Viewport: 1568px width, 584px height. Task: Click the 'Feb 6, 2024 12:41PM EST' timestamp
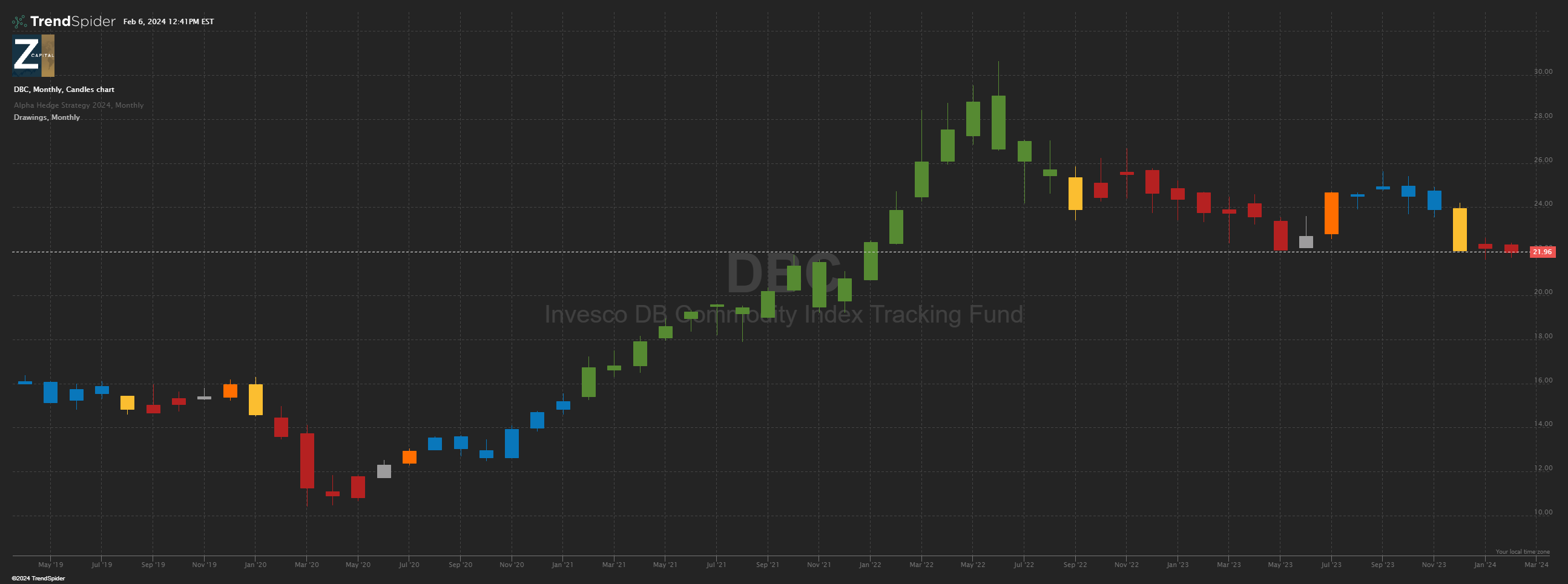point(169,22)
